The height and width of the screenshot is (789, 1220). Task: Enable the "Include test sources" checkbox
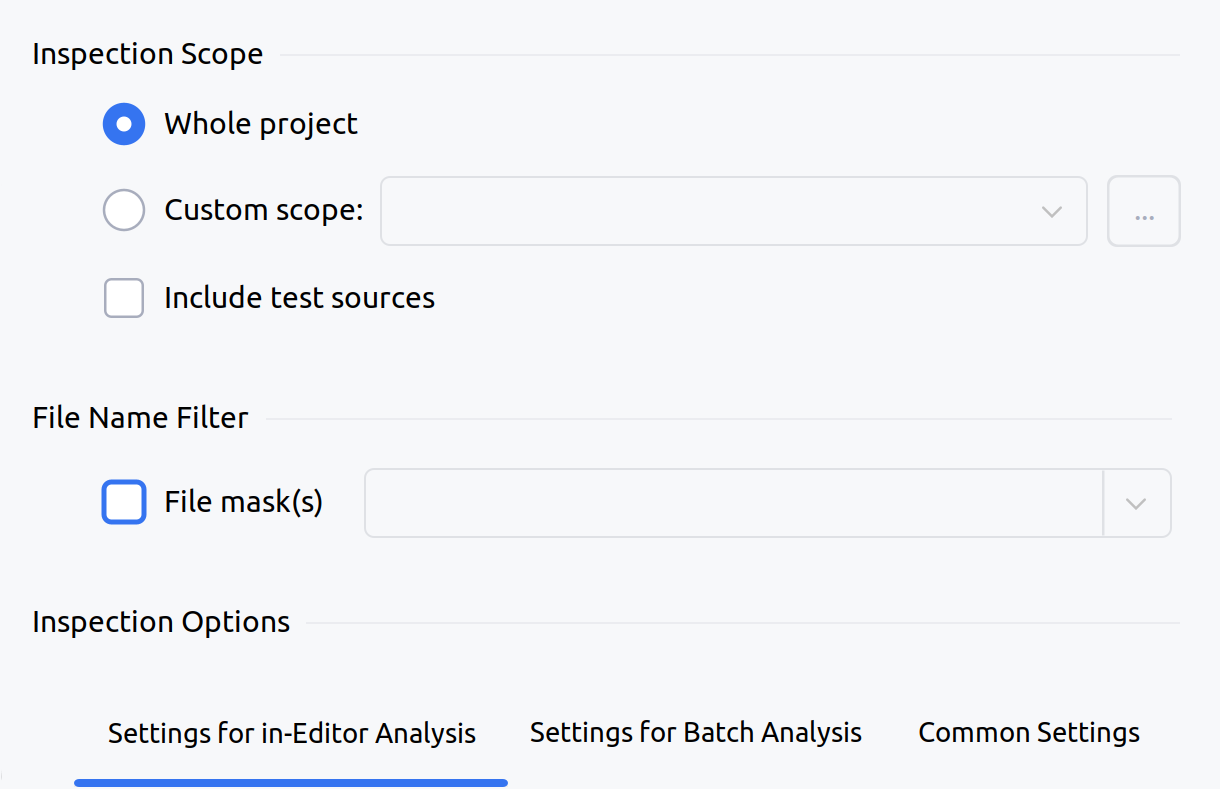click(x=123, y=297)
